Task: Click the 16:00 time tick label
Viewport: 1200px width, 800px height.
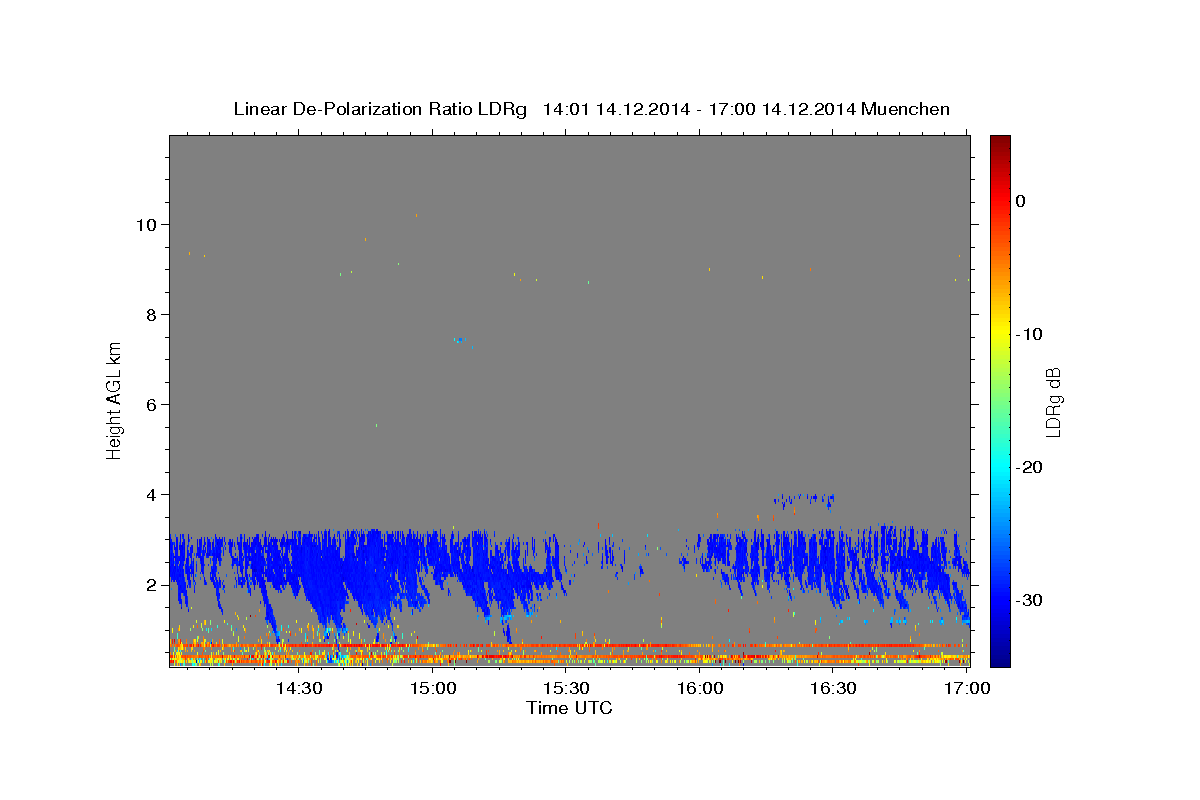Action: [700, 688]
